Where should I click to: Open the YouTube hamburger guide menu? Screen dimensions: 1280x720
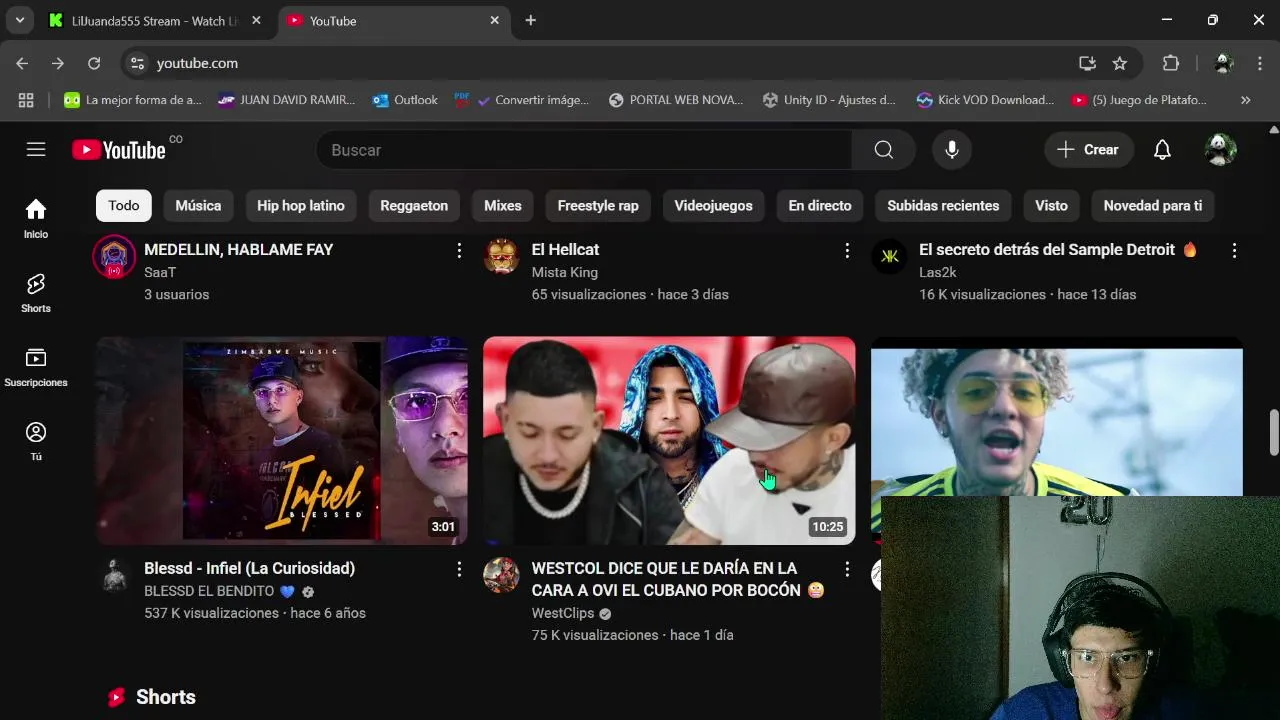[36, 150]
